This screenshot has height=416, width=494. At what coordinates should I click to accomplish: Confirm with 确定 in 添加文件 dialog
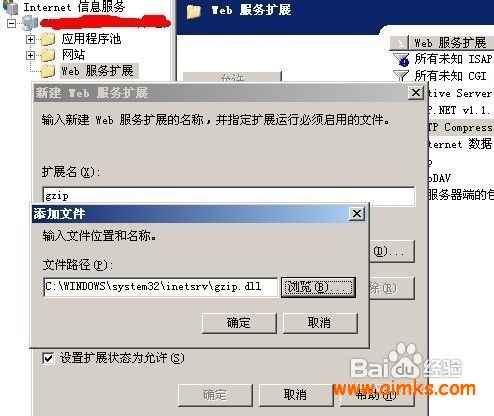pyautogui.click(x=239, y=323)
